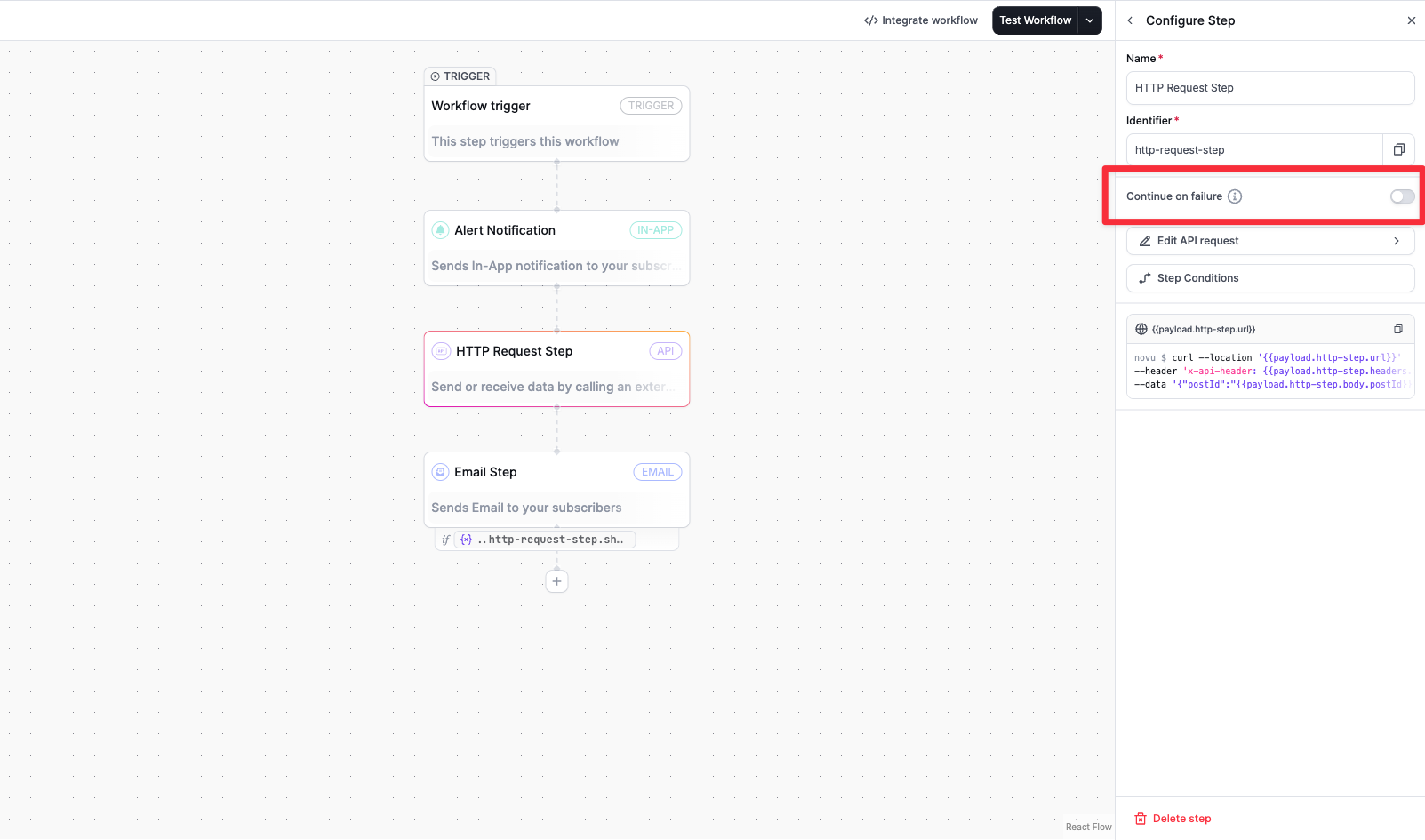Click the Delete step link
Screen dimensions: 1425x840
(1181, 818)
